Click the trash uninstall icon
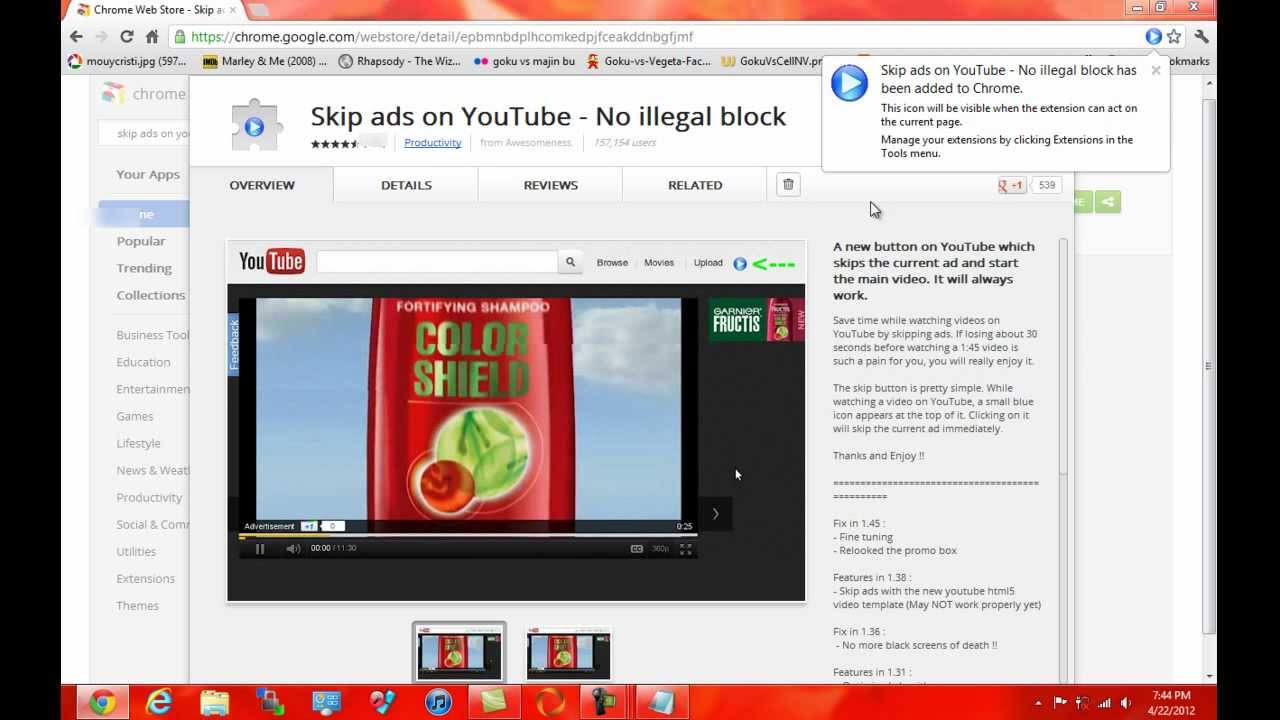The image size is (1280, 720). click(788, 184)
